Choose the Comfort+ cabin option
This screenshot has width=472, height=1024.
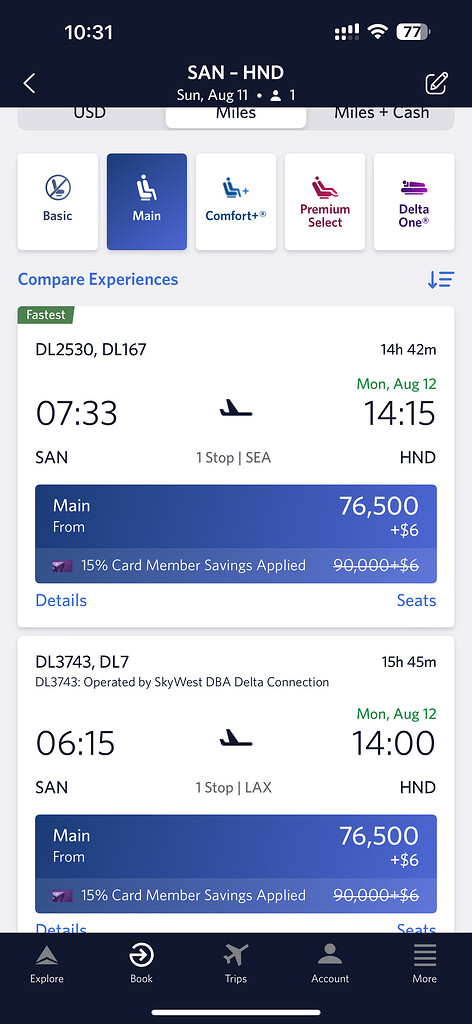236,202
